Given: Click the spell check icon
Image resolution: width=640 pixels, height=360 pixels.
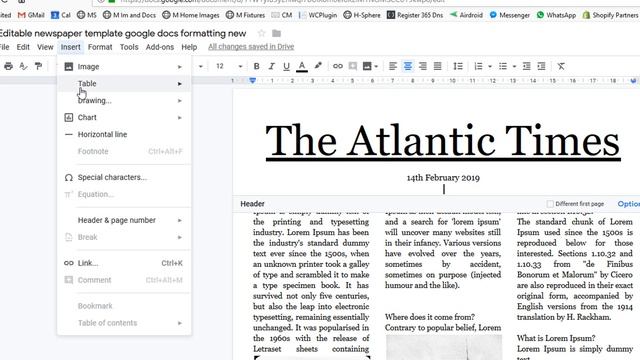Looking at the screenshot, I should (x=23, y=66).
